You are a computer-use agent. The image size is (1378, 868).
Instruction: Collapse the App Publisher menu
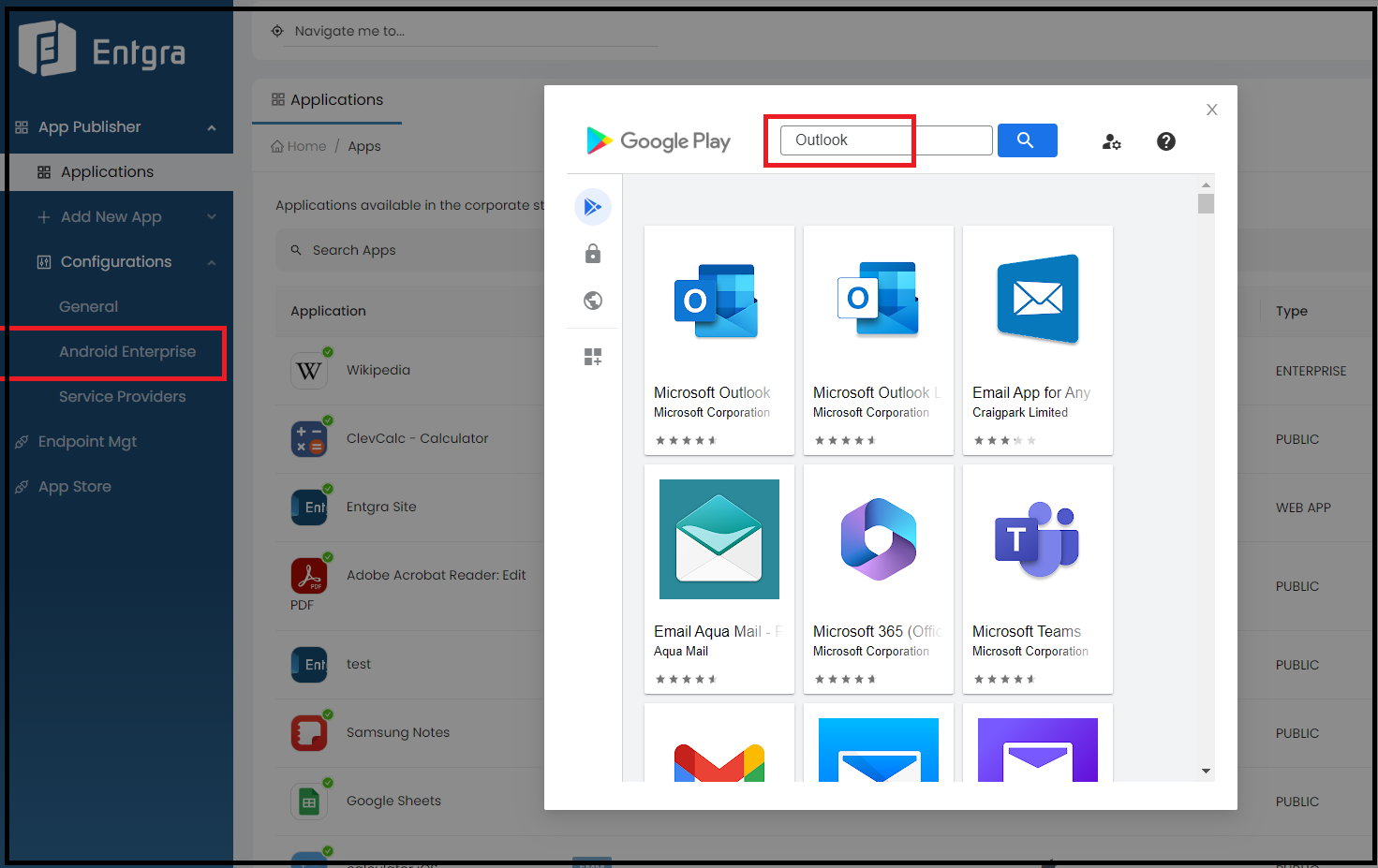[x=212, y=127]
